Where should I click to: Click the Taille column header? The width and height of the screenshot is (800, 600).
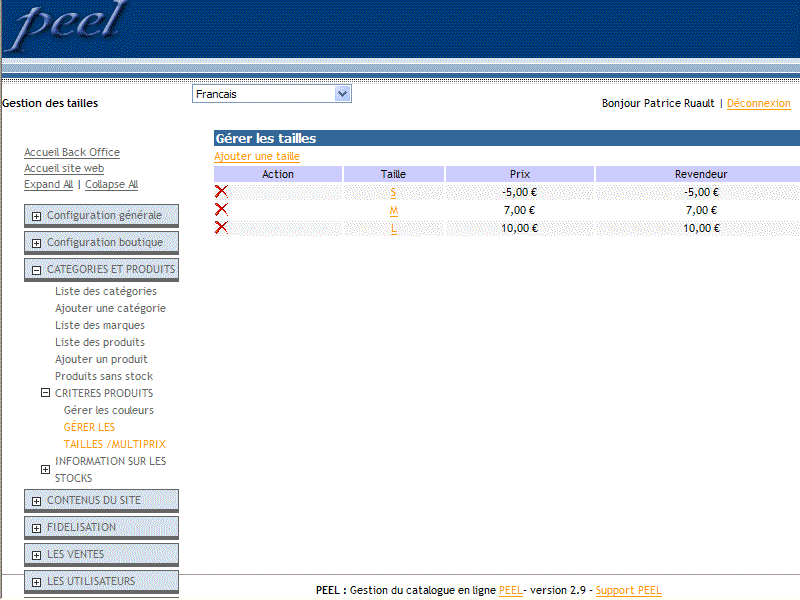point(393,174)
